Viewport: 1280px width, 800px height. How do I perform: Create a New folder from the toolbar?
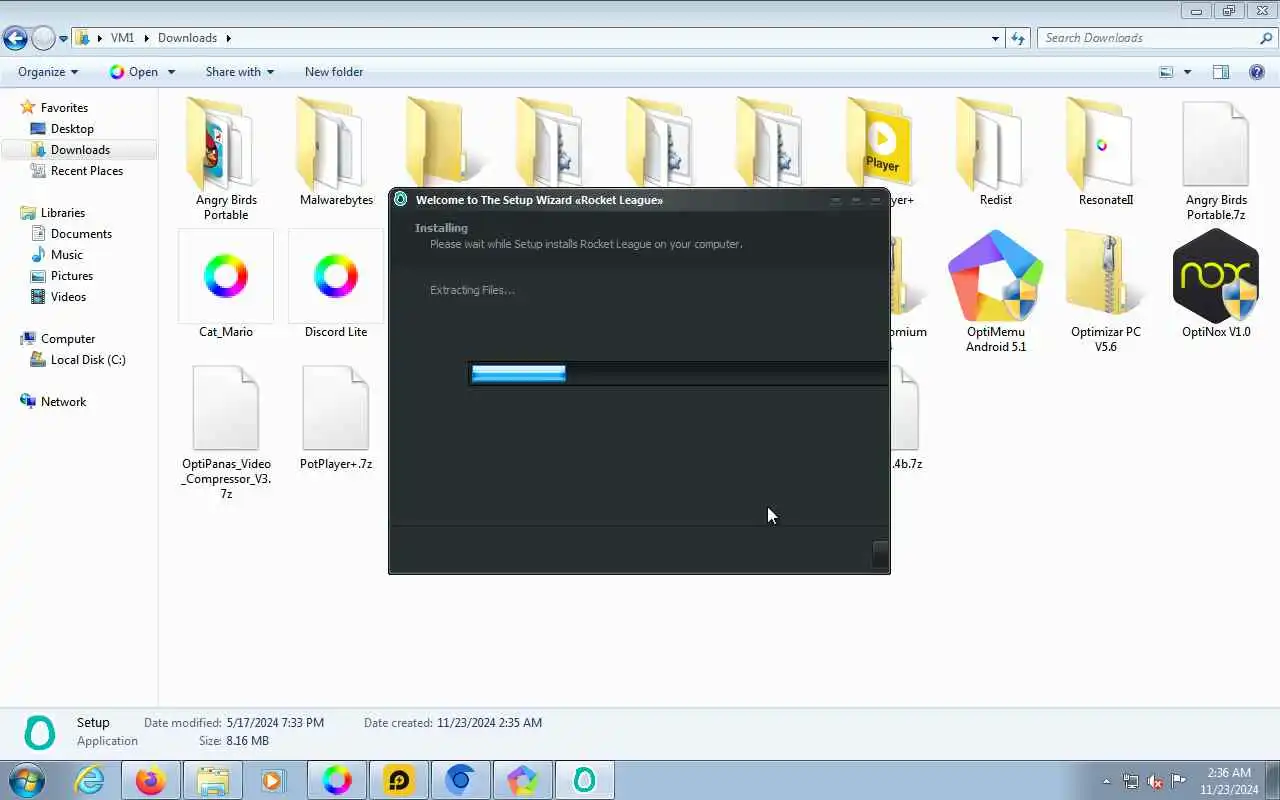point(334,72)
